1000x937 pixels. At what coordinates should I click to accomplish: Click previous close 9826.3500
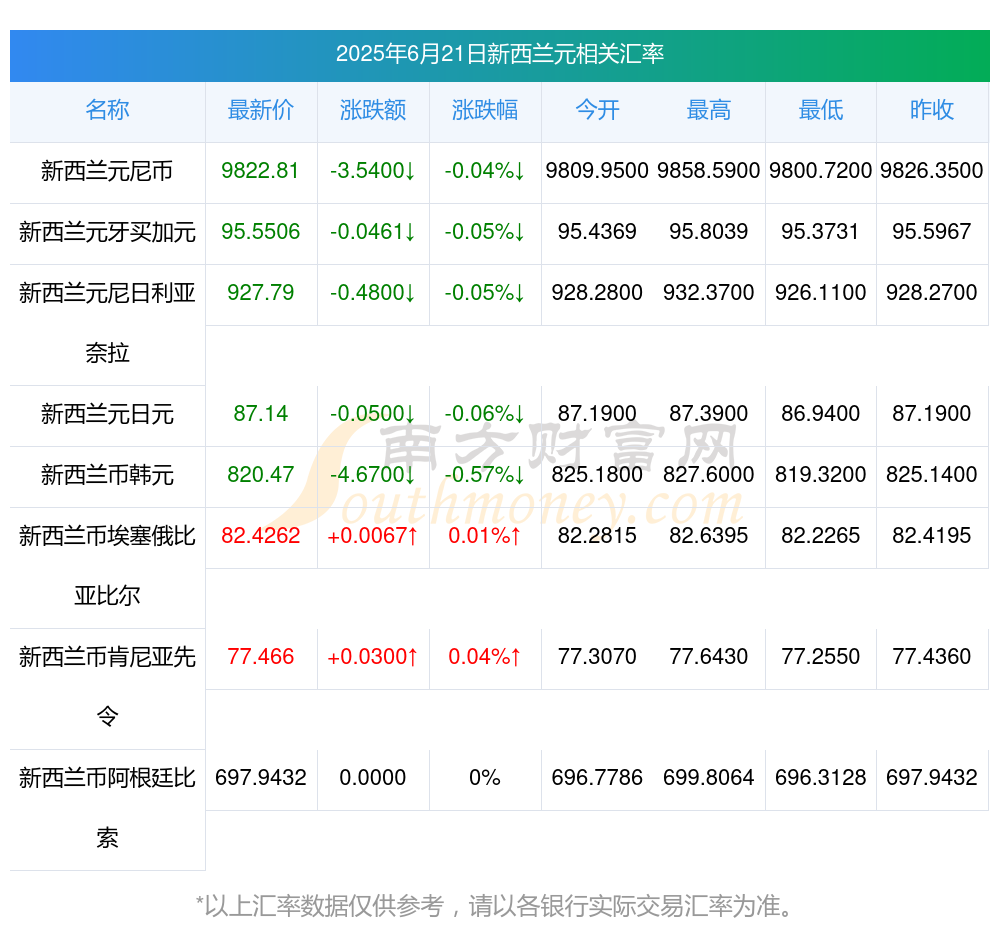(x=932, y=170)
